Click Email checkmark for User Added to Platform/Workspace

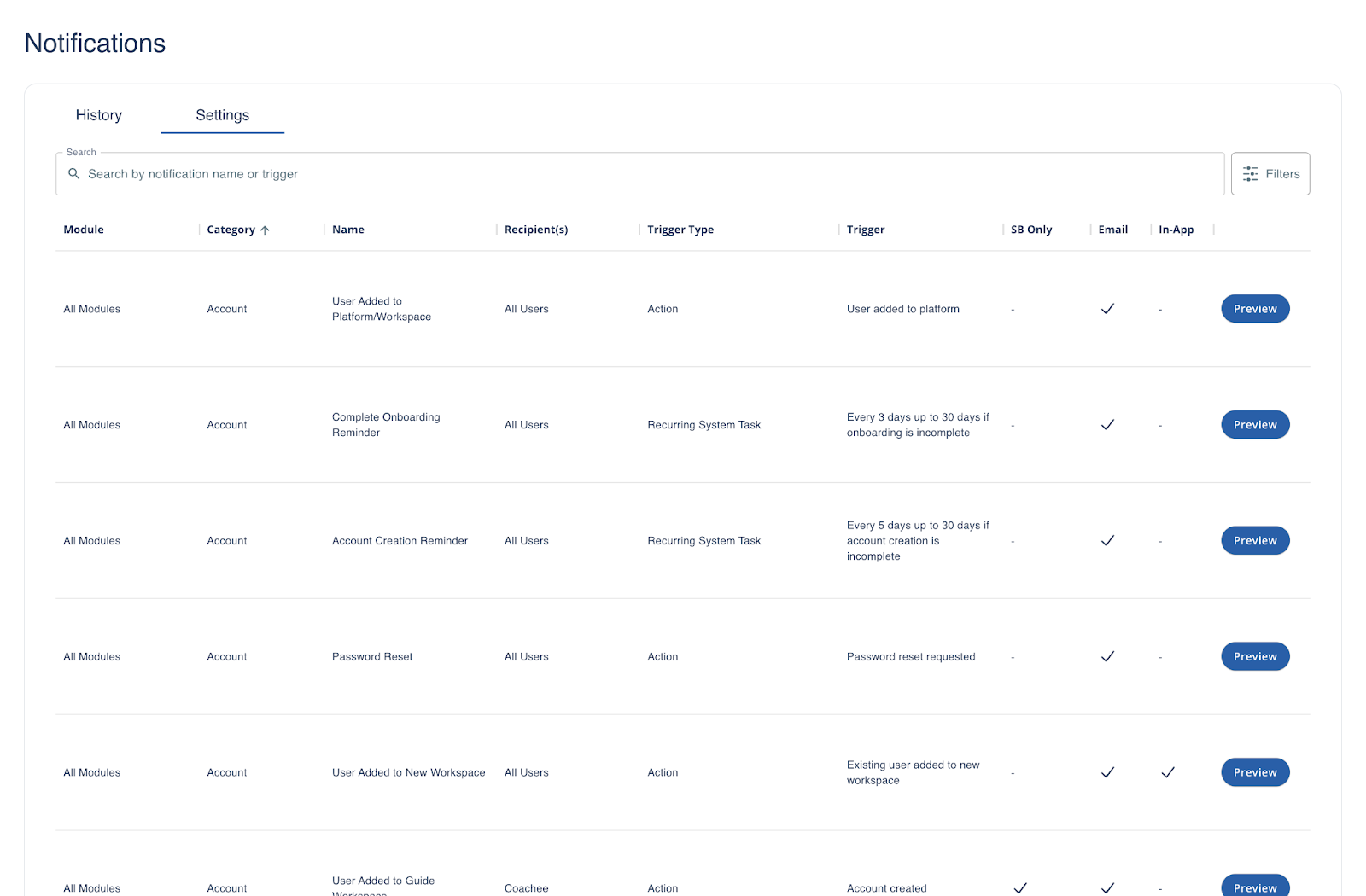point(1107,309)
